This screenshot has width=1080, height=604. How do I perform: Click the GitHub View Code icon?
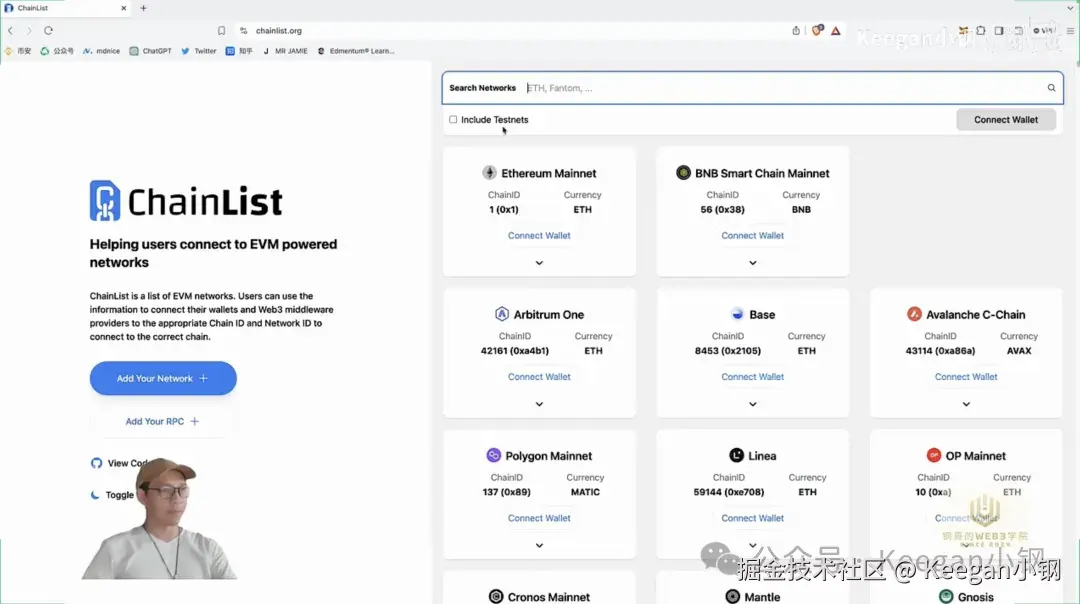pos(96,463)
